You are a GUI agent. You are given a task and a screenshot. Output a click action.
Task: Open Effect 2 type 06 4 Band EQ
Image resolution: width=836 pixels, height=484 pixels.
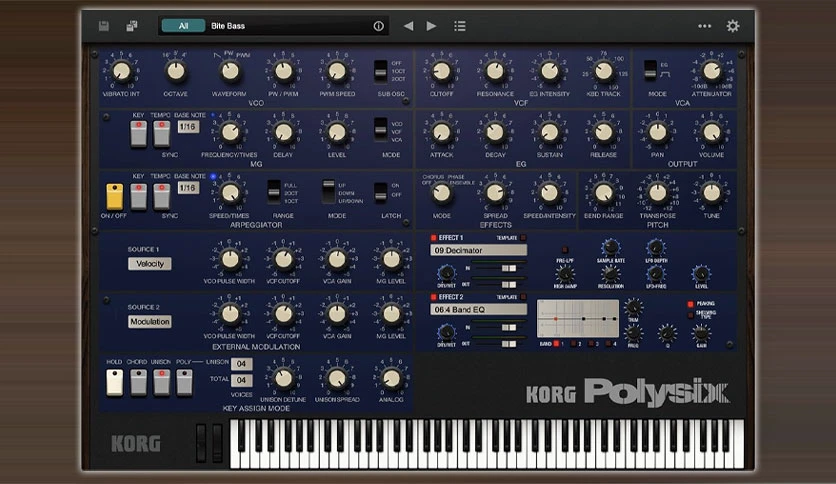point(478,309)
